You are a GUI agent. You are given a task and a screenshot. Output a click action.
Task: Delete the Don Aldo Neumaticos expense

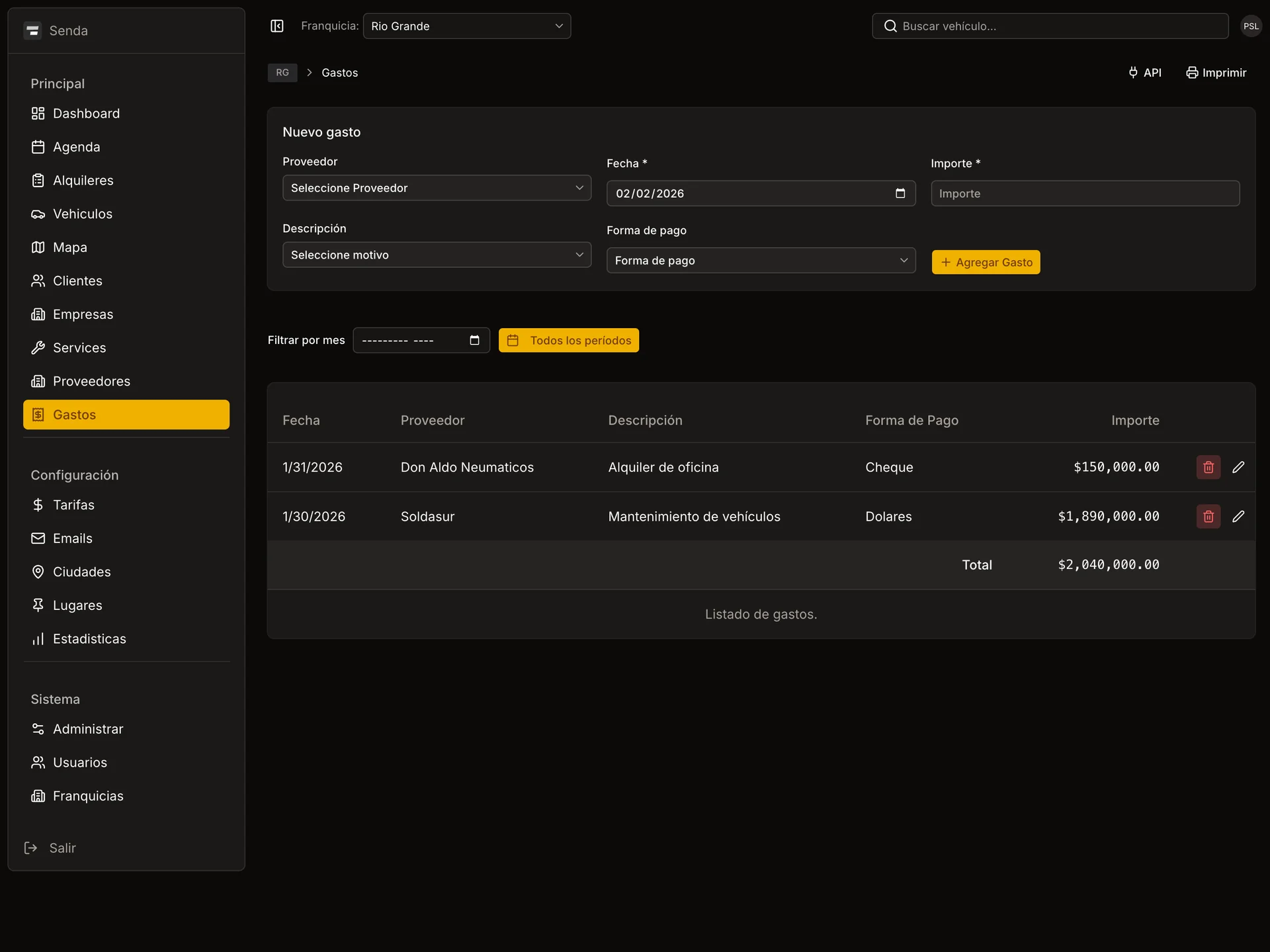pos(1208,467)
